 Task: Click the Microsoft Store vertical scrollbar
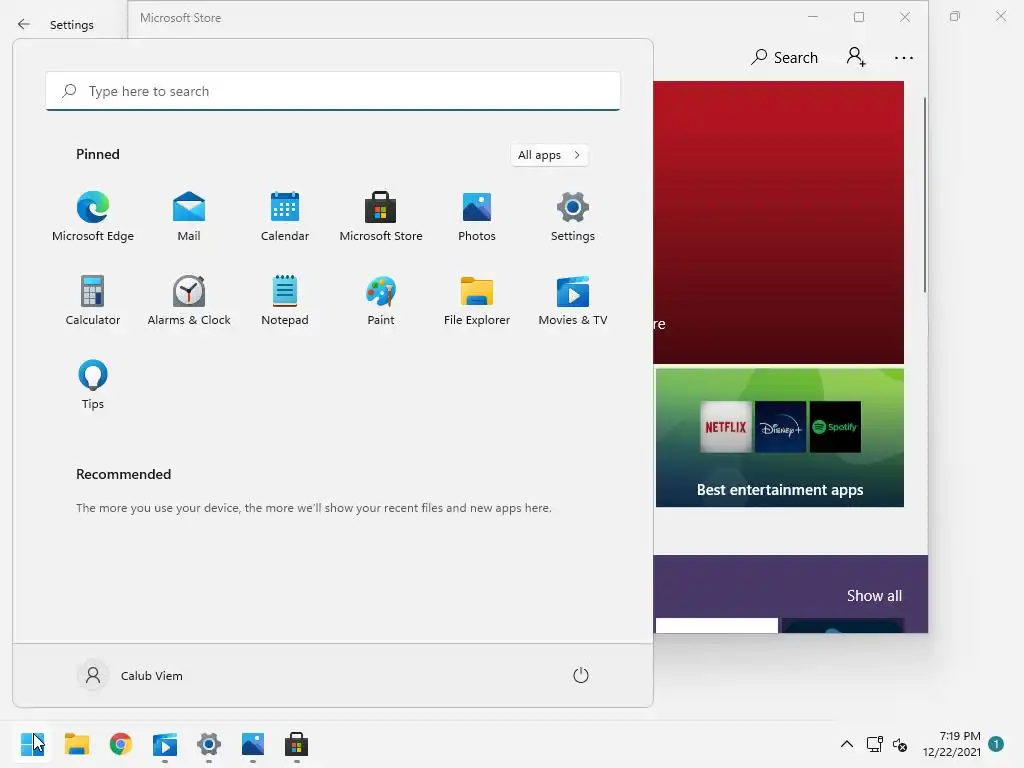click(x=925, y=195)
